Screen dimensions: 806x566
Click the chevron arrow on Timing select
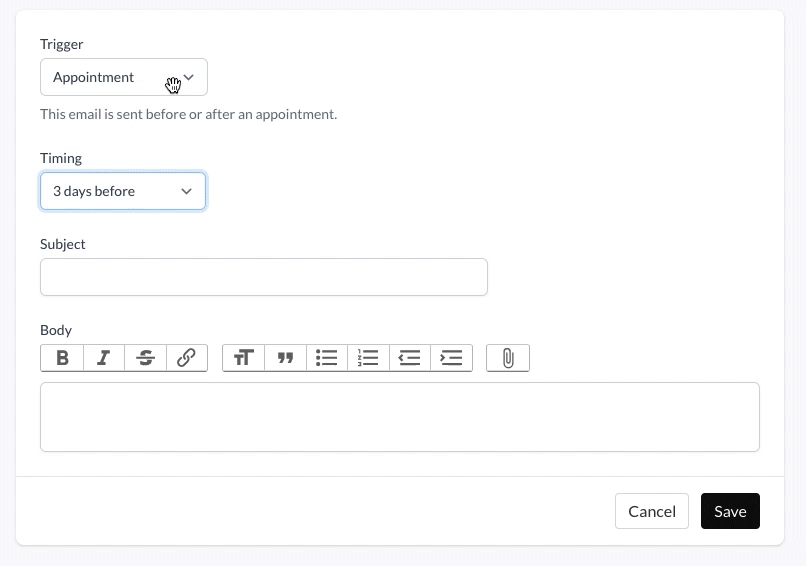click(x=186, y=191)
